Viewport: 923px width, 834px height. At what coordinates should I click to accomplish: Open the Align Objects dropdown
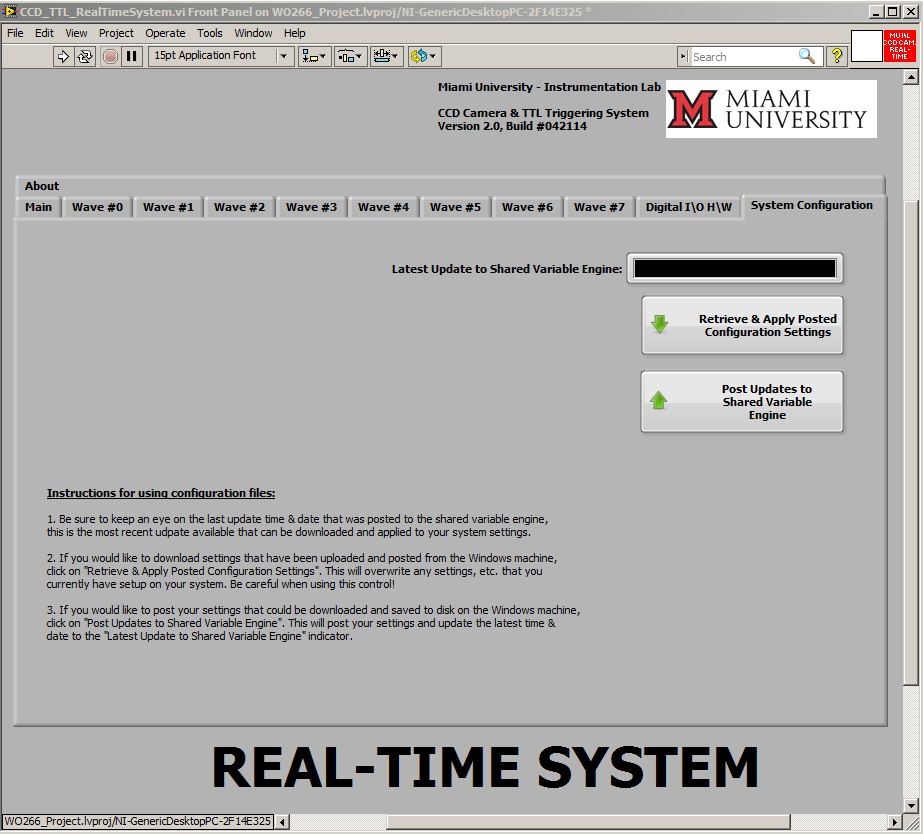click(314, 57)
